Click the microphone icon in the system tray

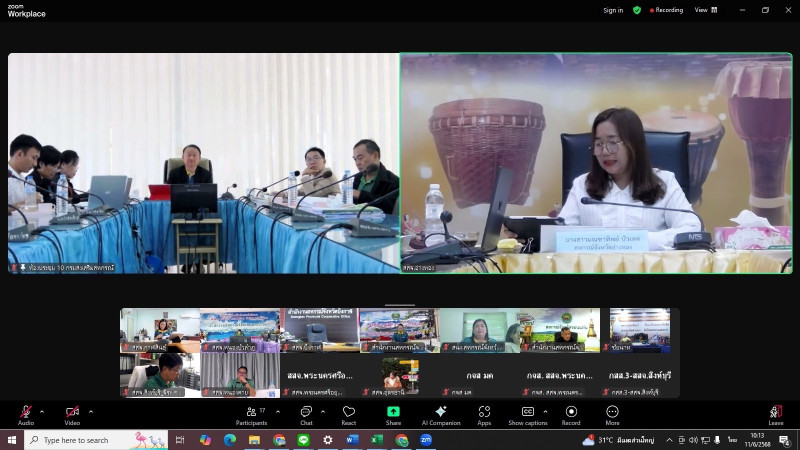[x=717, y=440]
